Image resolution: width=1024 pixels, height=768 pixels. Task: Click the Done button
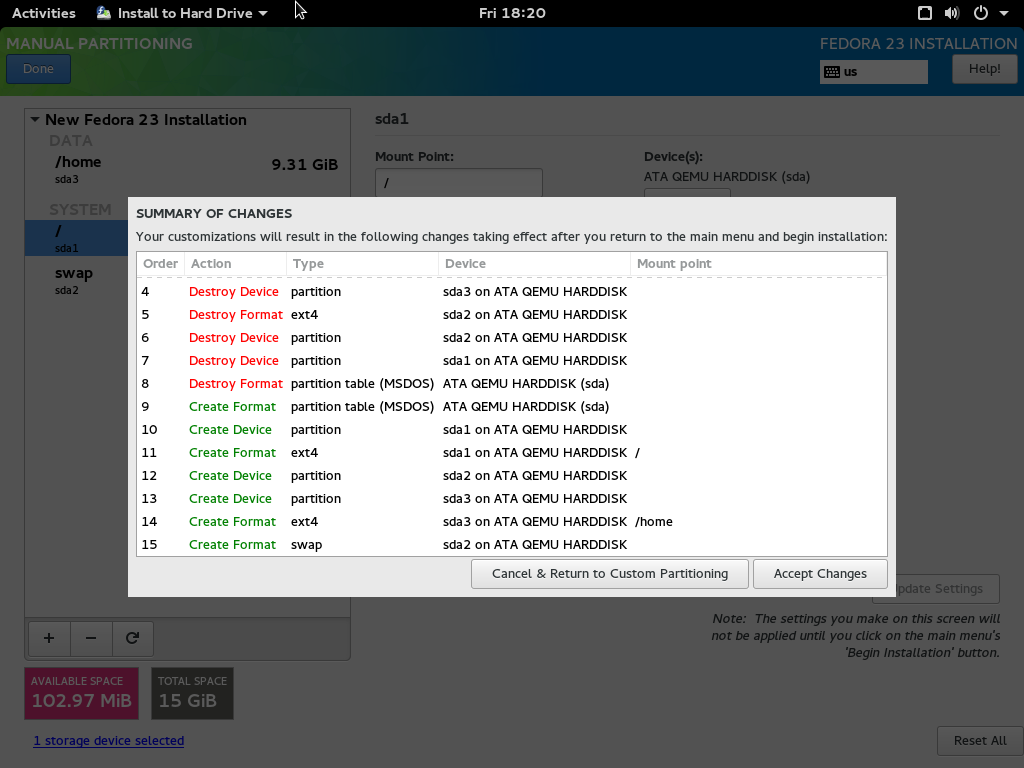pyautogui.click(x=39, y=69)
